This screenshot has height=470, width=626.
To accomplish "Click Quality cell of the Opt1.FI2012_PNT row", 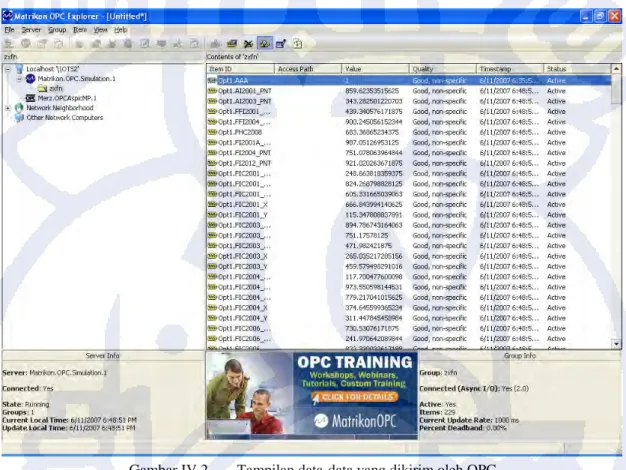I will click(439, 163).
